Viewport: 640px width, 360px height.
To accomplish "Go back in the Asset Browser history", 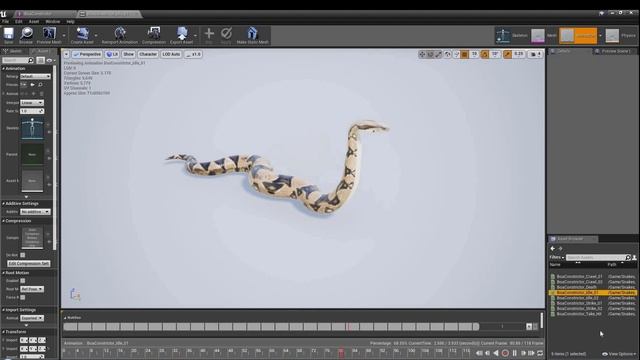I will click(x=553, y=249).
